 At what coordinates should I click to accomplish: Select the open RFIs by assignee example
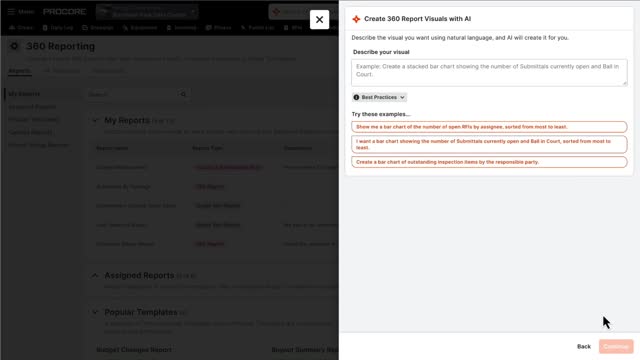pos(489,127)
